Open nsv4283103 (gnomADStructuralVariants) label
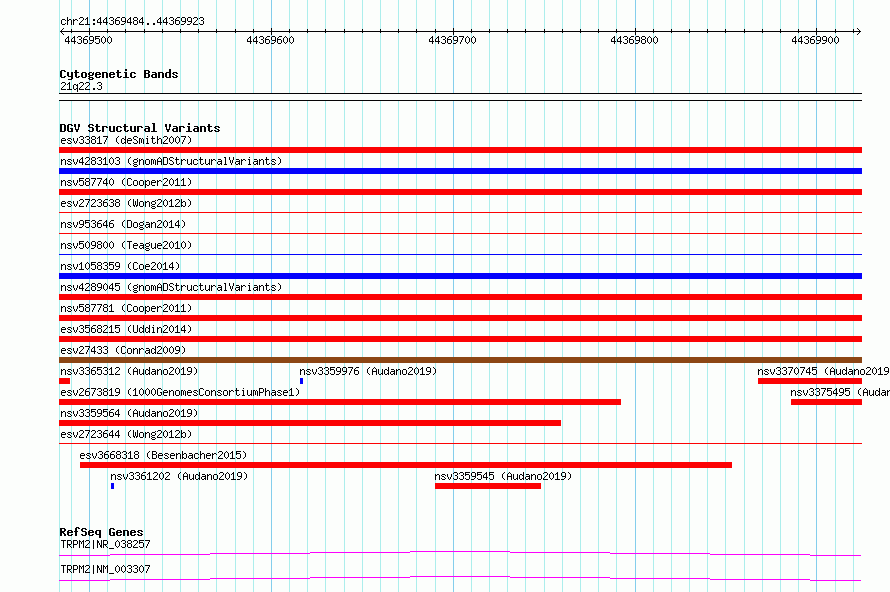The height and width of the screenshot is (592, 890). click(x=171, y=161)
